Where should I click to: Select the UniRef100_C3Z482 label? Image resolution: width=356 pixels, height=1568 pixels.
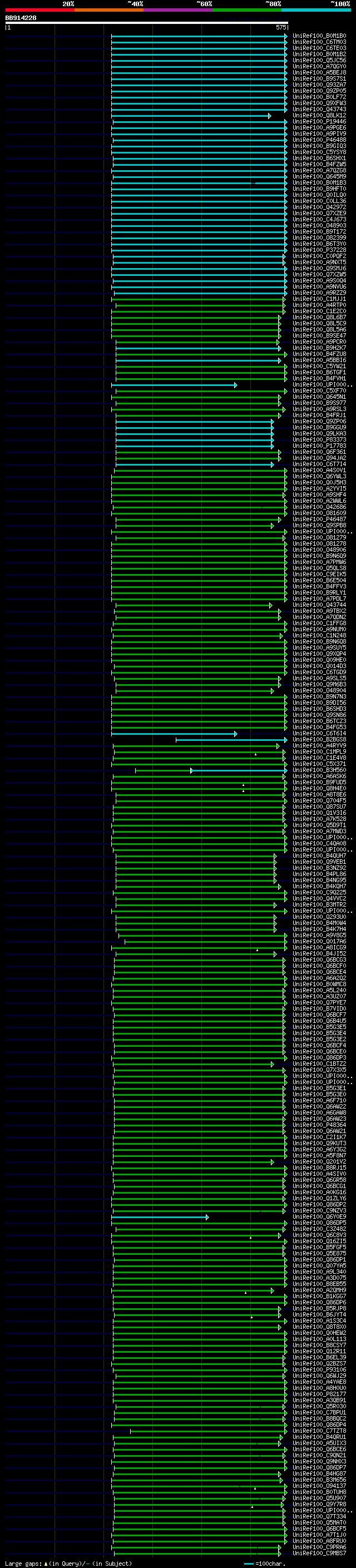(319, 1230)
